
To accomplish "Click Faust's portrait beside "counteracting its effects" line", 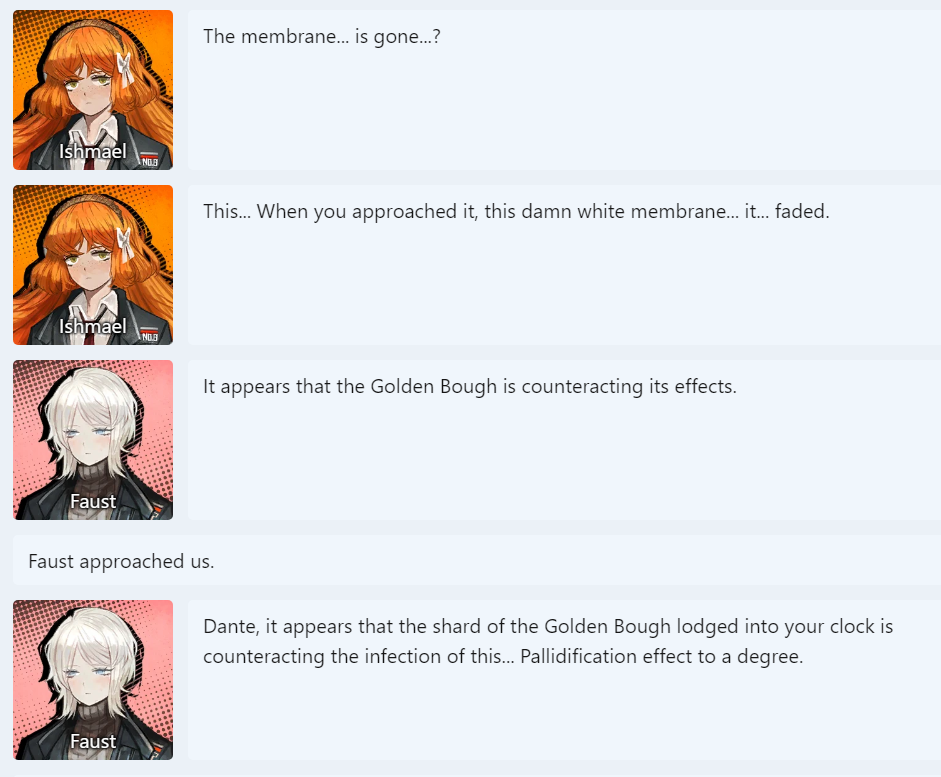I will pos(93,440).
